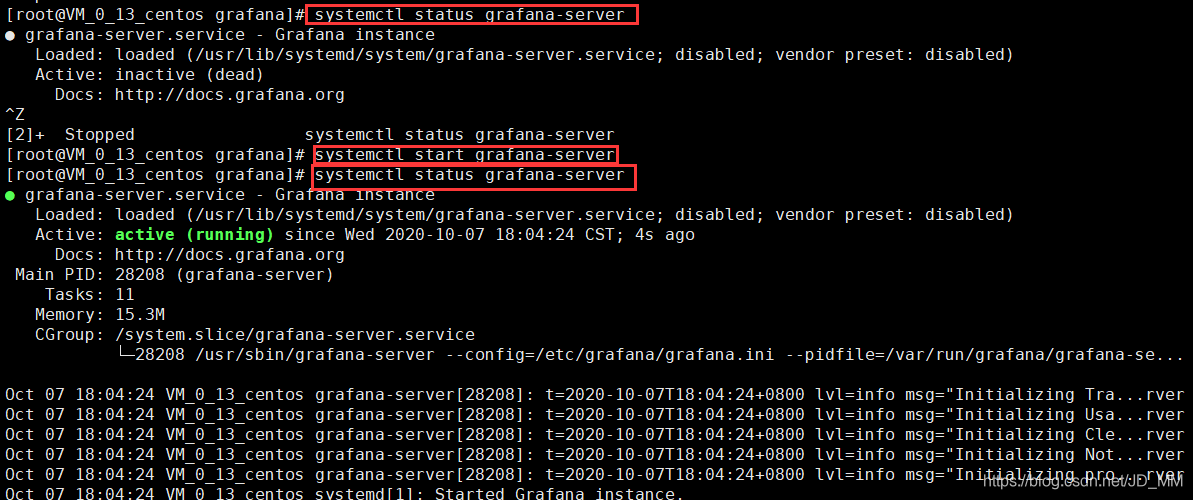Click the 'systemctl start grafana-server' command
Image resolution: width=1193 pixels, height=500 pixels.
tap(464, 155)
